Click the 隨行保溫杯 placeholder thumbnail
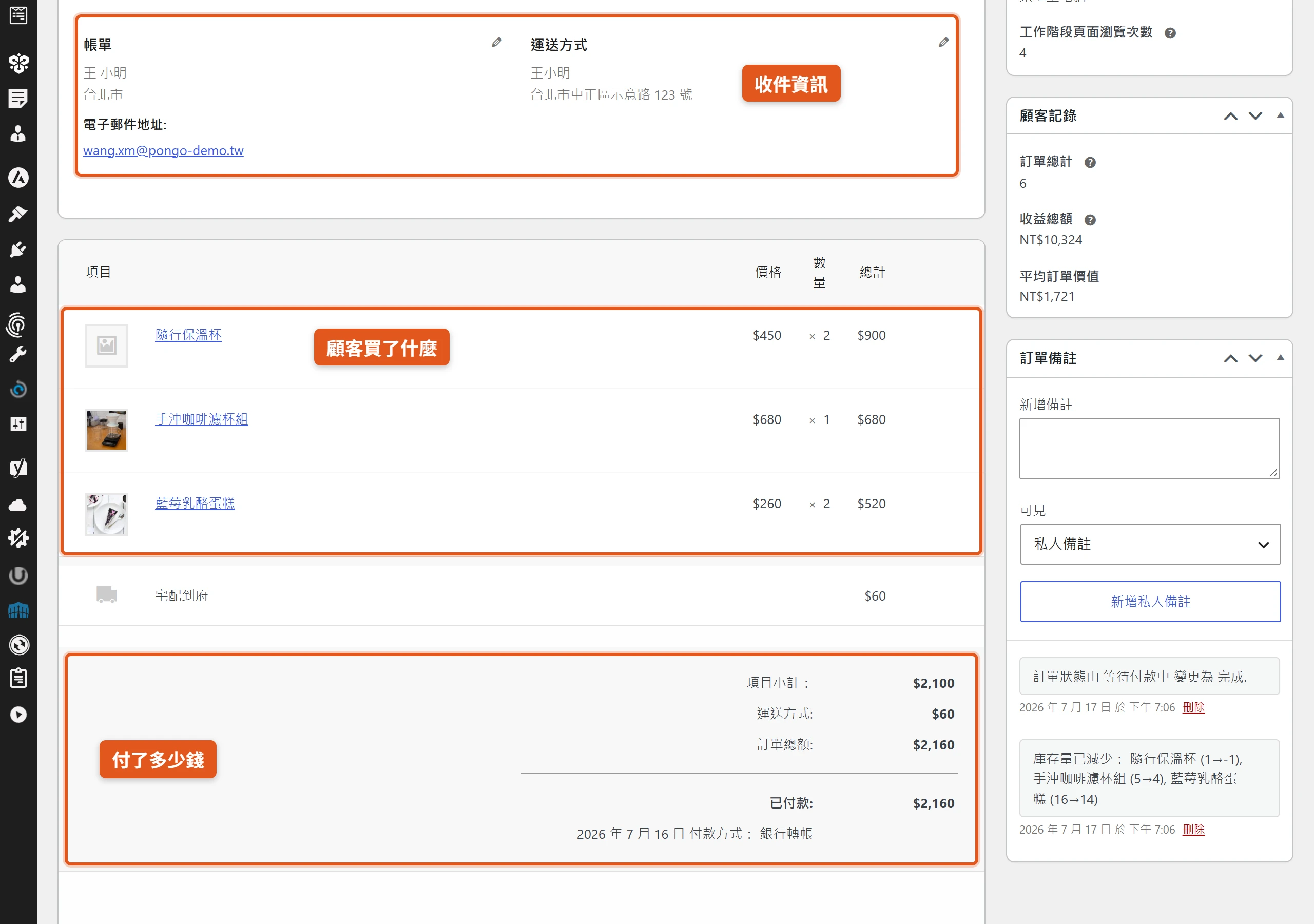 106,346
